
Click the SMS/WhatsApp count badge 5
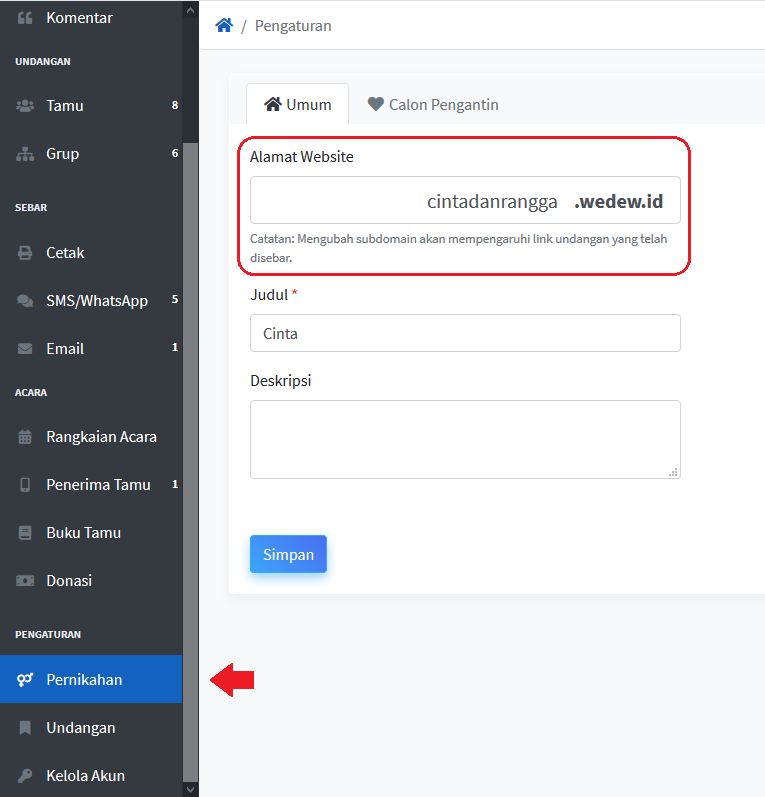tap(175, 299)
